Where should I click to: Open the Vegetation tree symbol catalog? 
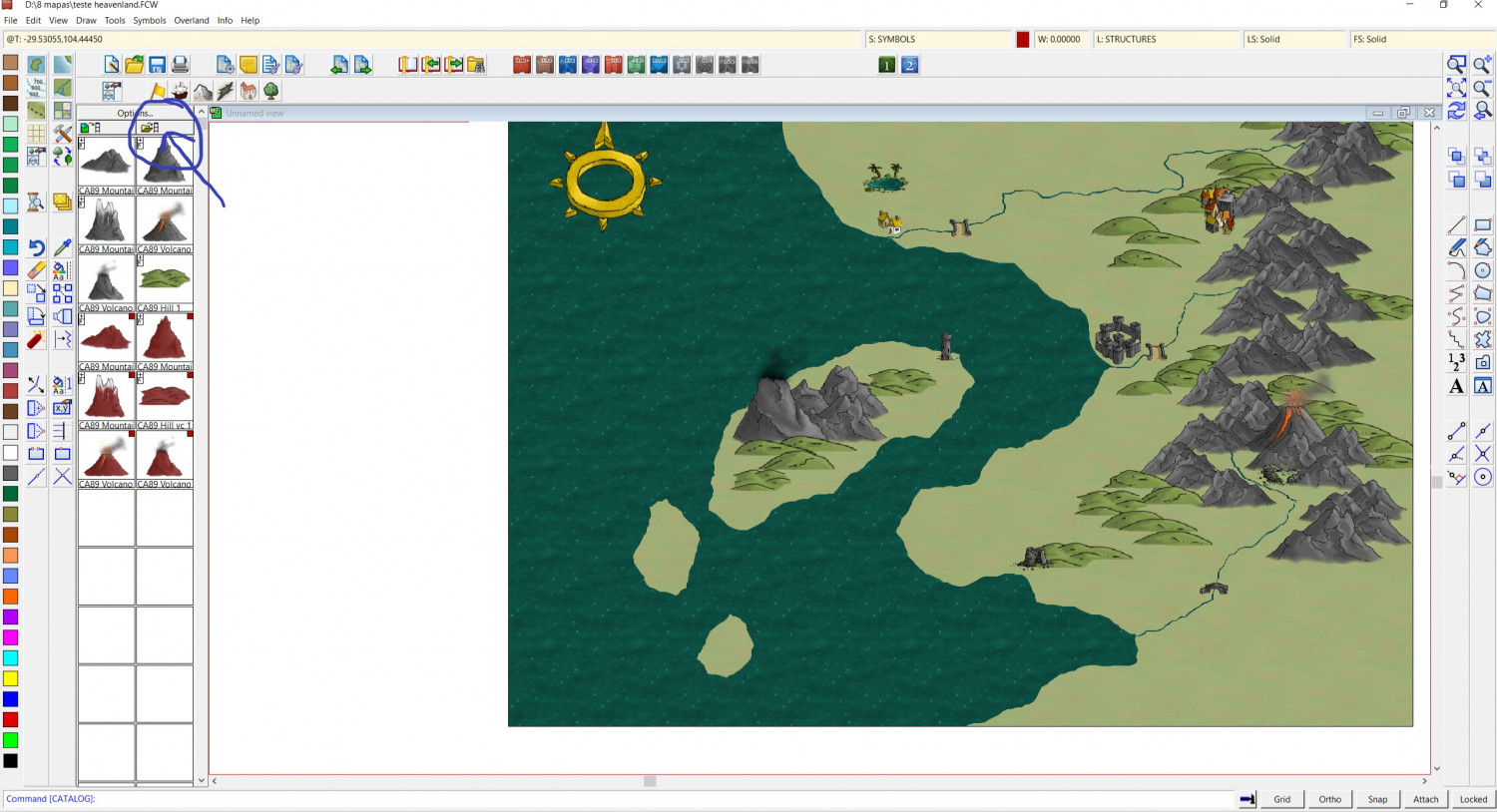click(x=270, y=92)
